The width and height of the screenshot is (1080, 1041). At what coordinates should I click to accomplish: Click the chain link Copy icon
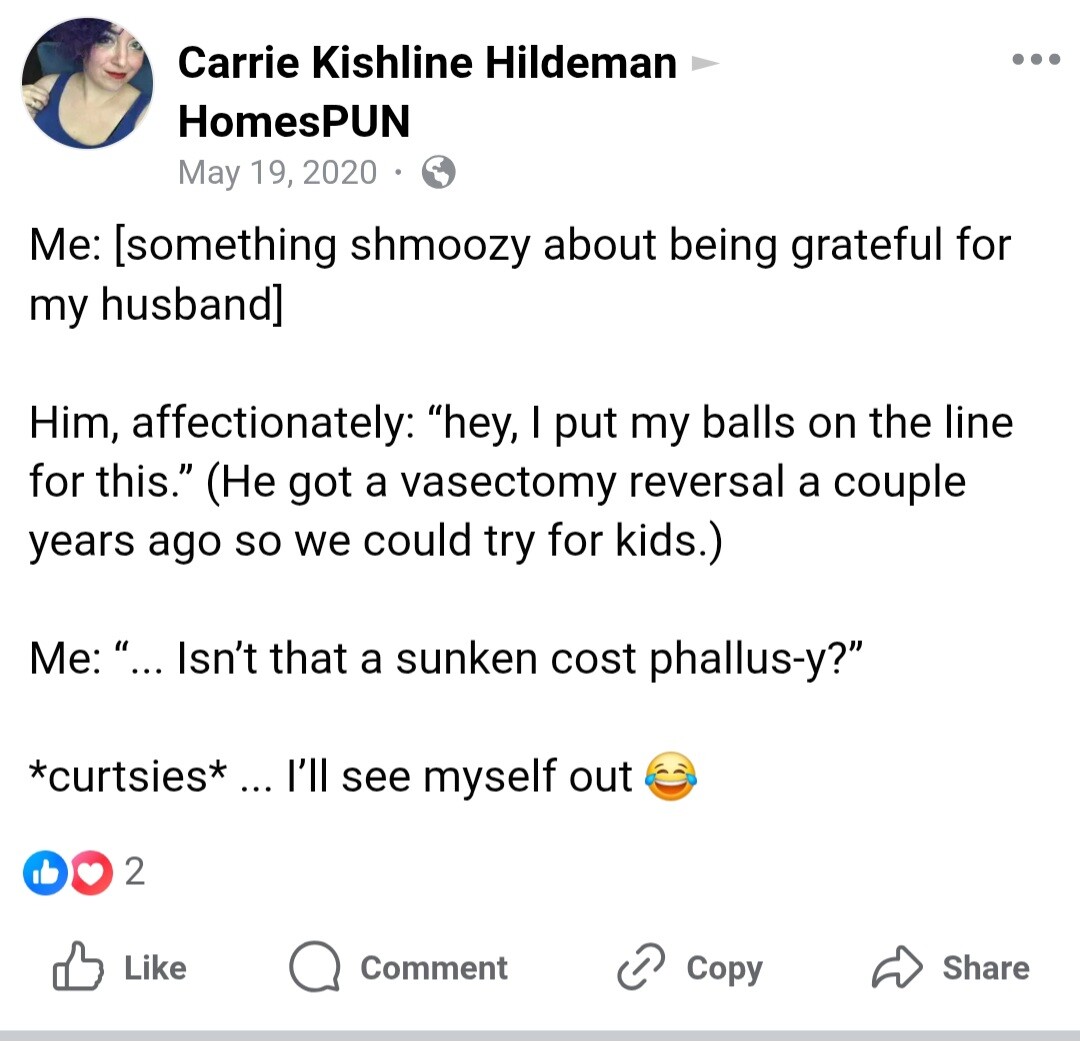pos(641,967)
